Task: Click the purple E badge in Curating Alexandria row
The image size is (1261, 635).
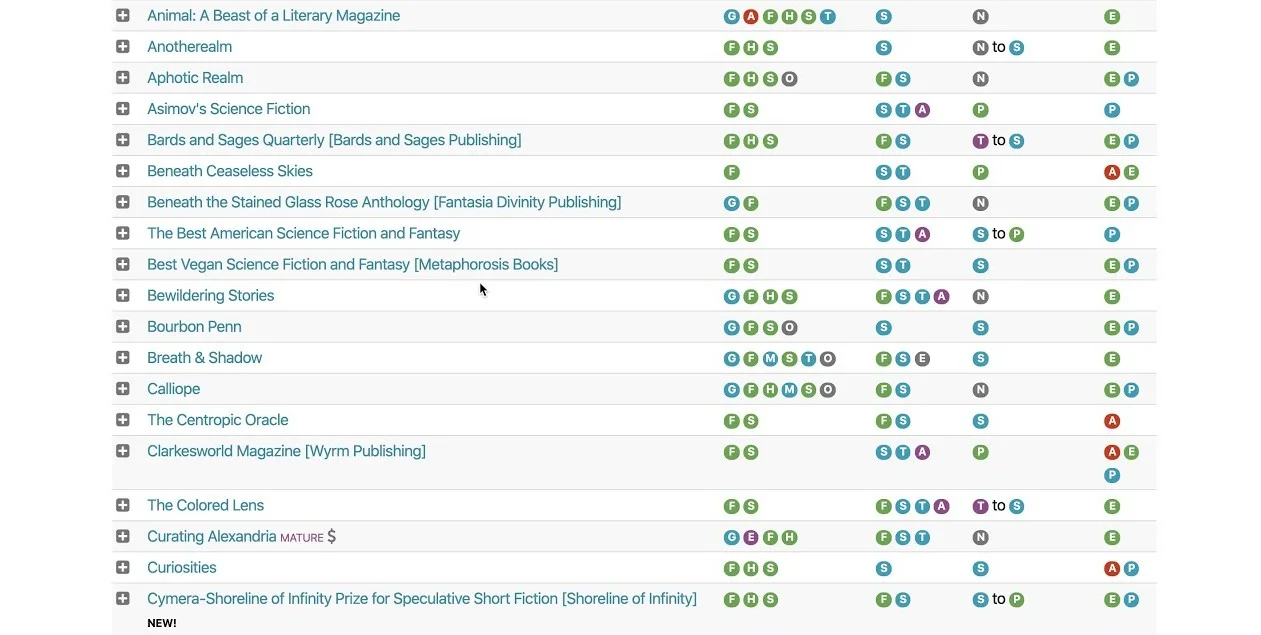Action: point(751,538)
